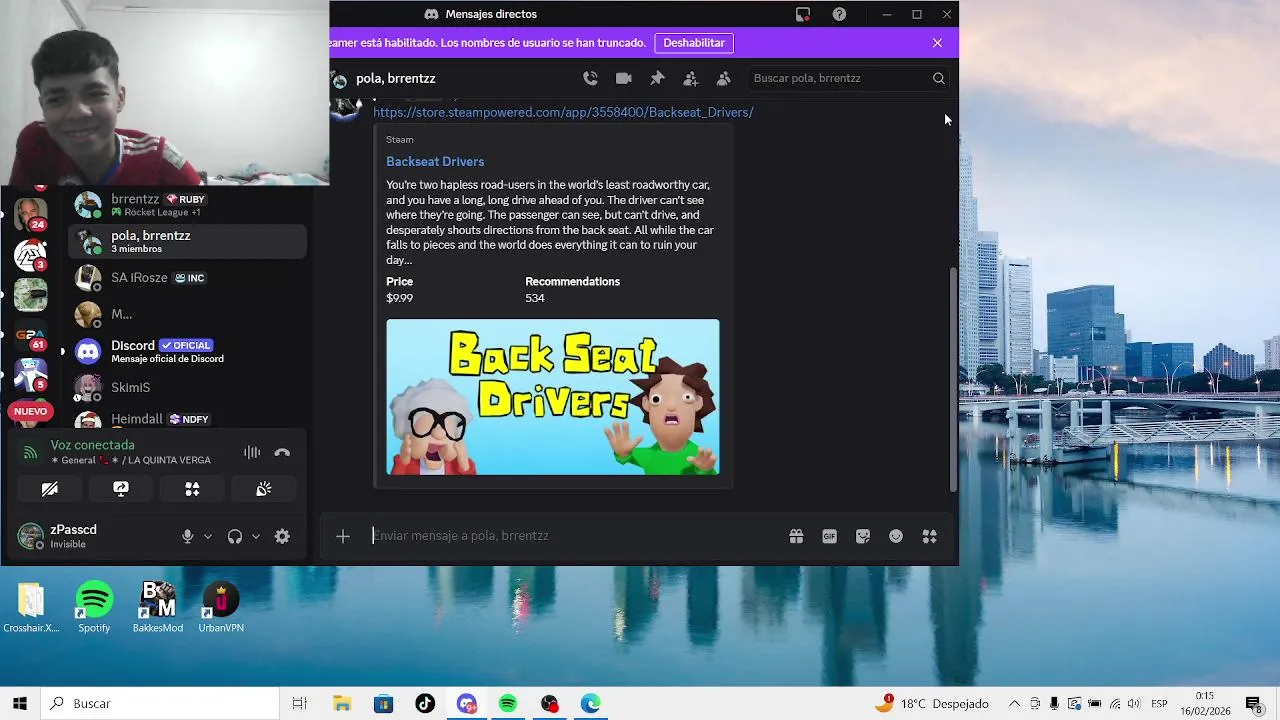
Task: Open TikTok from the taskbar
Action: 425,704
